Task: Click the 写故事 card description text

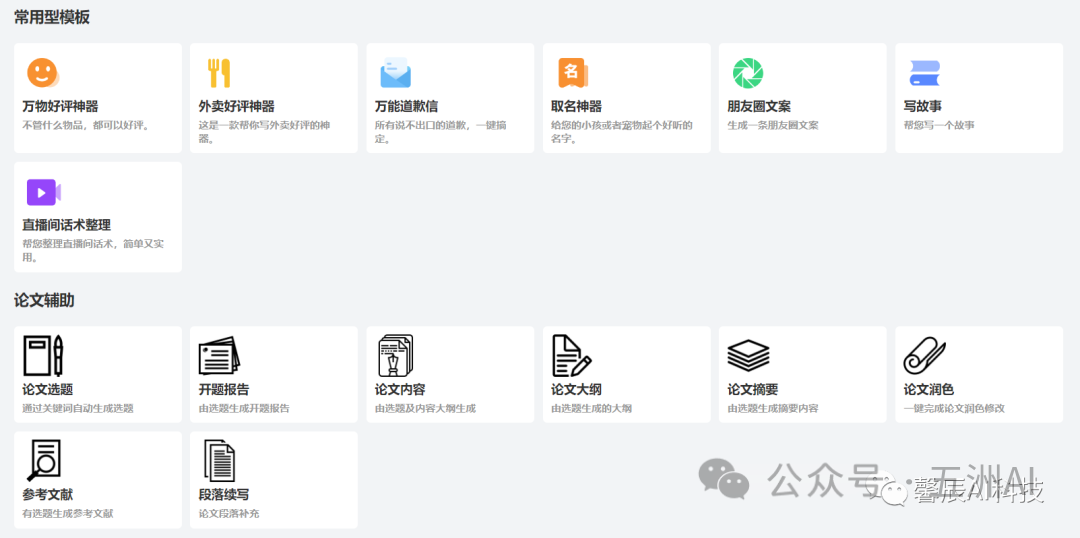Action: [939, 125]
